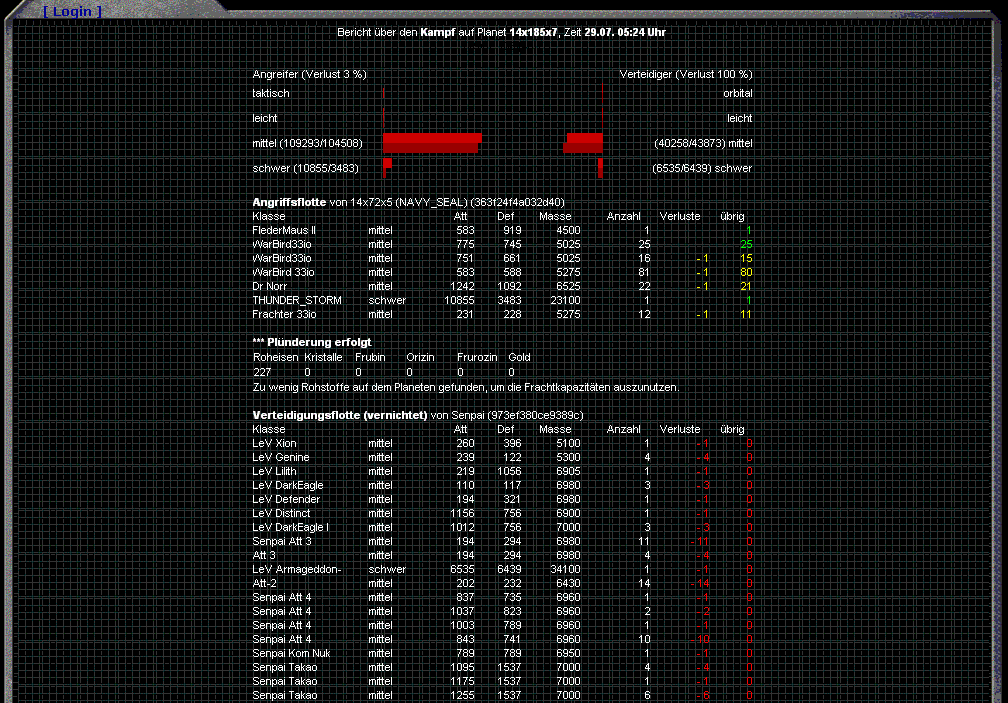
Task: Click the defender's red mittel damage bar
Action: (584, 143)
